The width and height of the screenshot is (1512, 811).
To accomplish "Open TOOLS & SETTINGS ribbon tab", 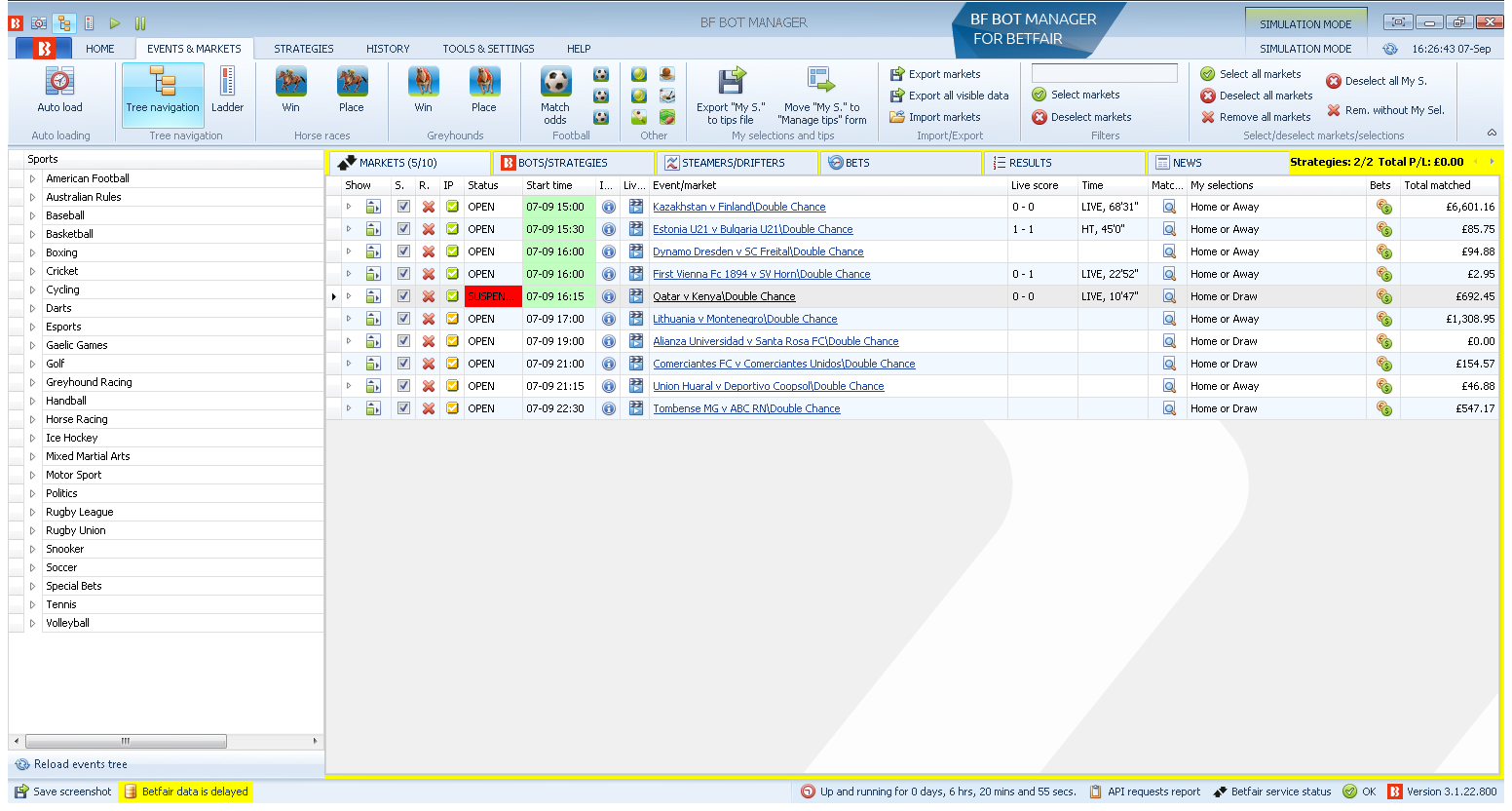I will [x=488, y=49].
